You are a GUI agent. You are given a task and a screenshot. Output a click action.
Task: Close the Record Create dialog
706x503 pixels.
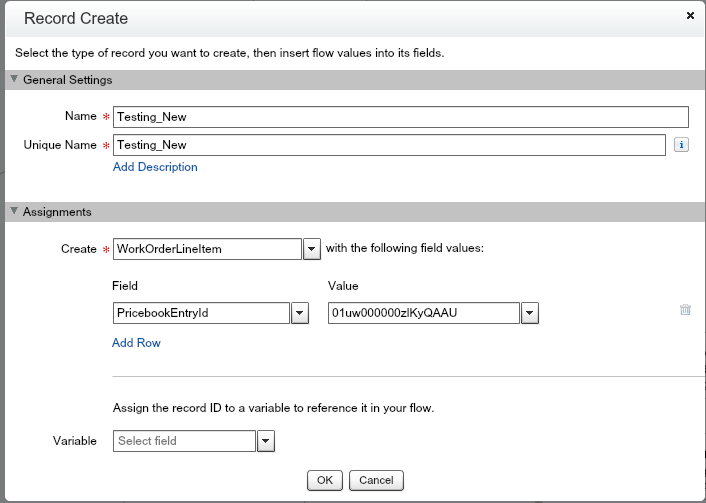click(690, 16)
